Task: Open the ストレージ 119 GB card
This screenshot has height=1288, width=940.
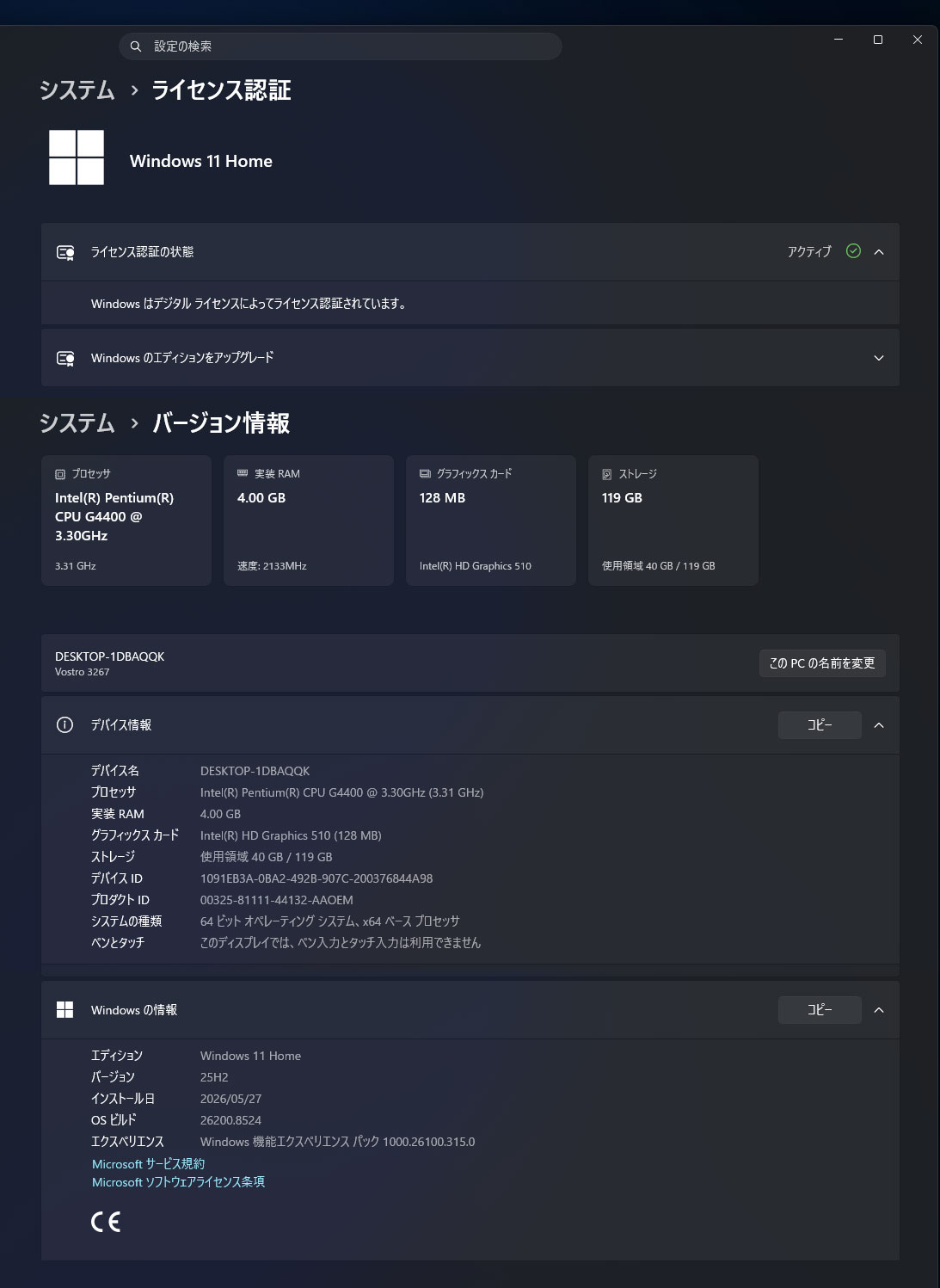Action: pos(673,521)
